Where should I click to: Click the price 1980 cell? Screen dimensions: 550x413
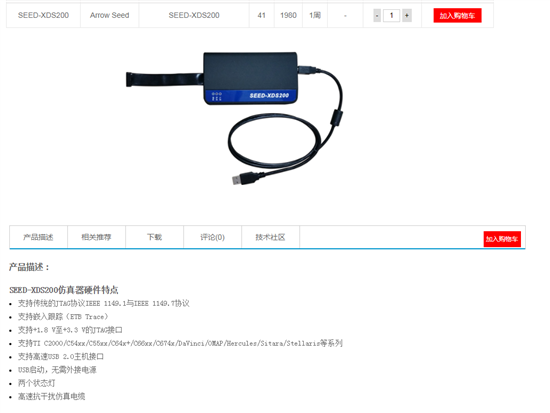coord(288,15)
